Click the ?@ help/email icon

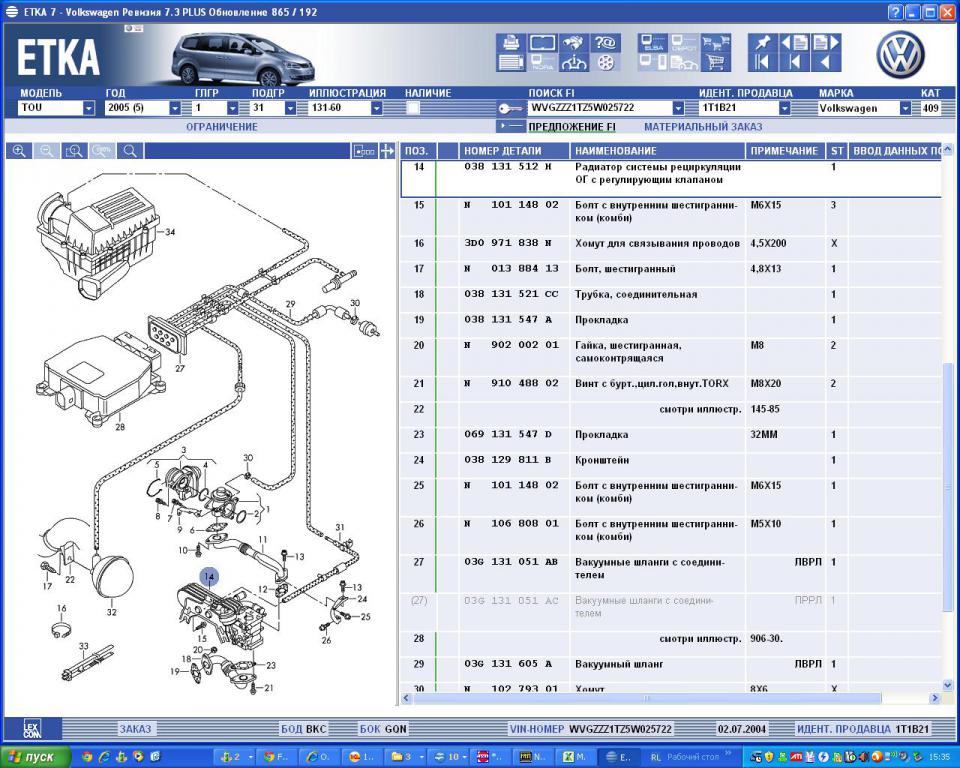605,42
